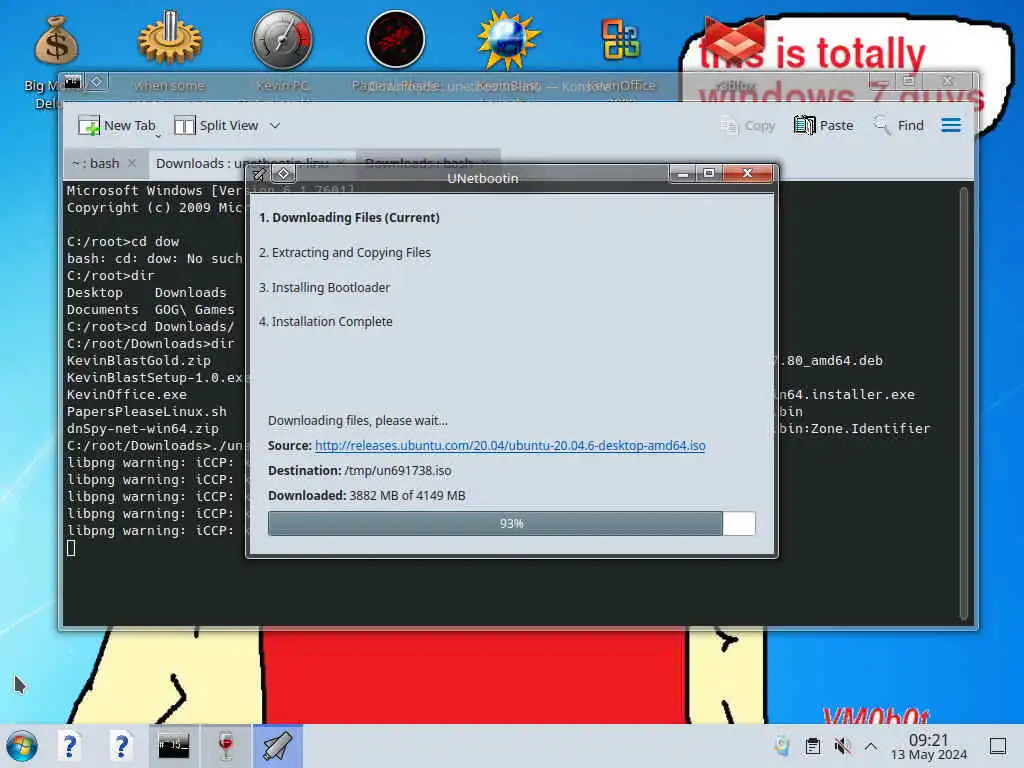
Task: Click the UNetbootin pin icon in title bar
Action: tap(259, 174)
